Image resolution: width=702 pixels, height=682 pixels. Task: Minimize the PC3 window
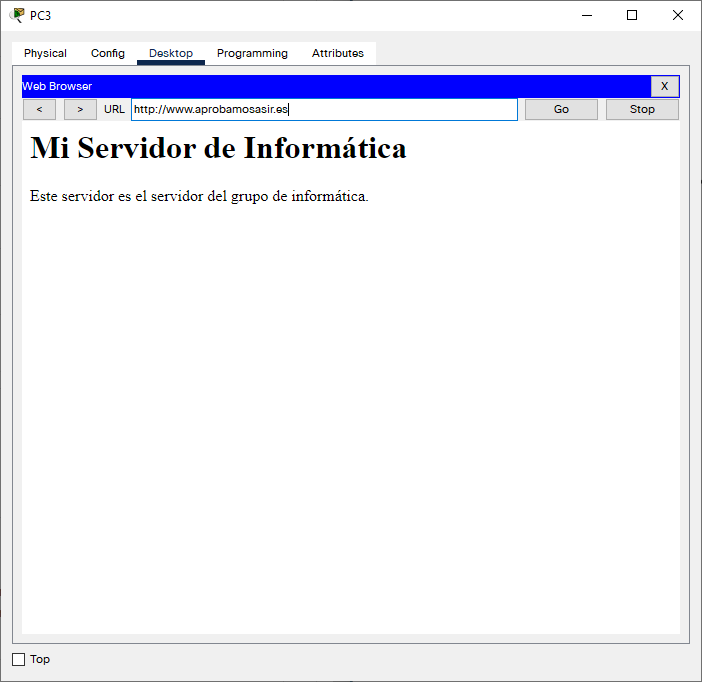tap(587, 15)
